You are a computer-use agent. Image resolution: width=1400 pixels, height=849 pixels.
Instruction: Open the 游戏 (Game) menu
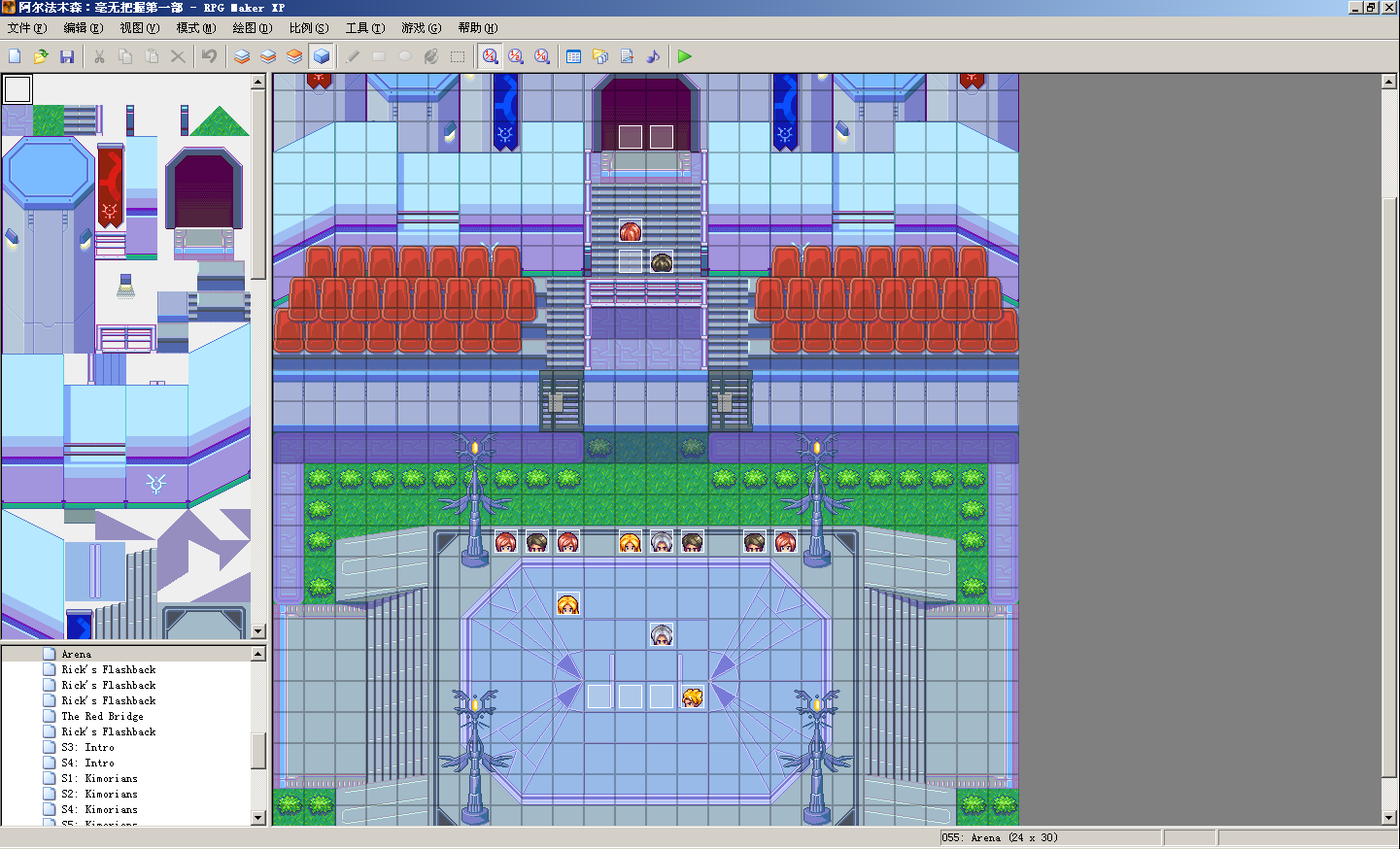pyautogui.click(x=421, y=28)
